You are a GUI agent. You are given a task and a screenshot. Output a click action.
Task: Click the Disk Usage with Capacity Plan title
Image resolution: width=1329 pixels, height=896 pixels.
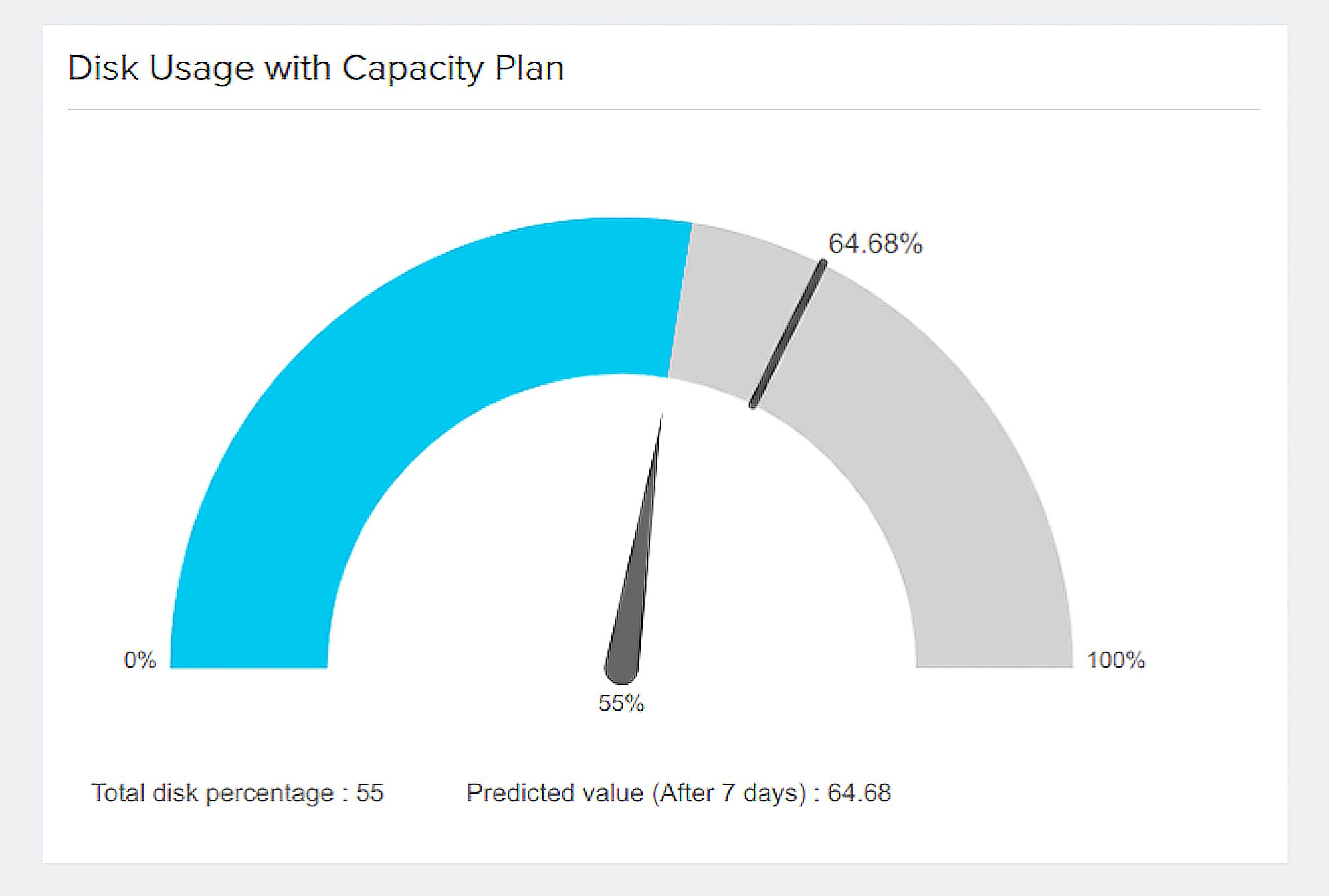pos(316,68)
